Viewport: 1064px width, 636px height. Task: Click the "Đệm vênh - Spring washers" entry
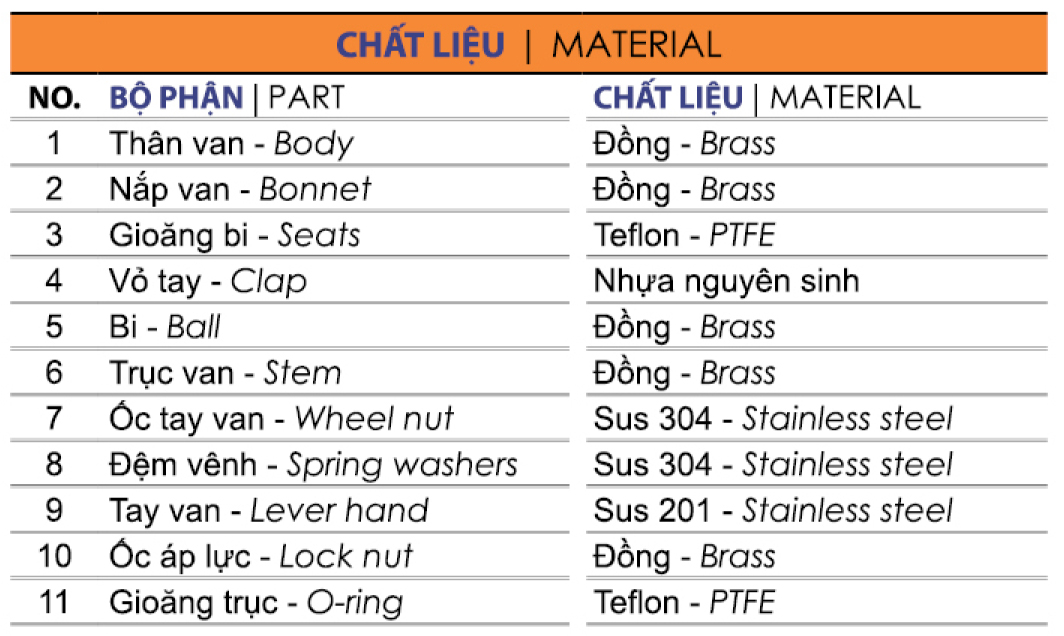313,464
